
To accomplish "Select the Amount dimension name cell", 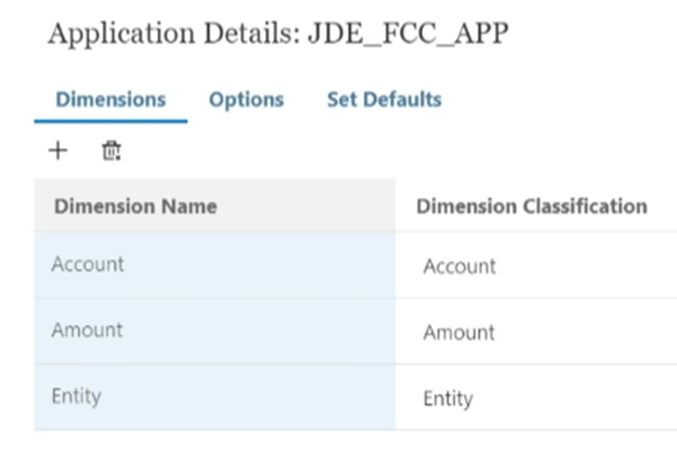I will 215,331.
